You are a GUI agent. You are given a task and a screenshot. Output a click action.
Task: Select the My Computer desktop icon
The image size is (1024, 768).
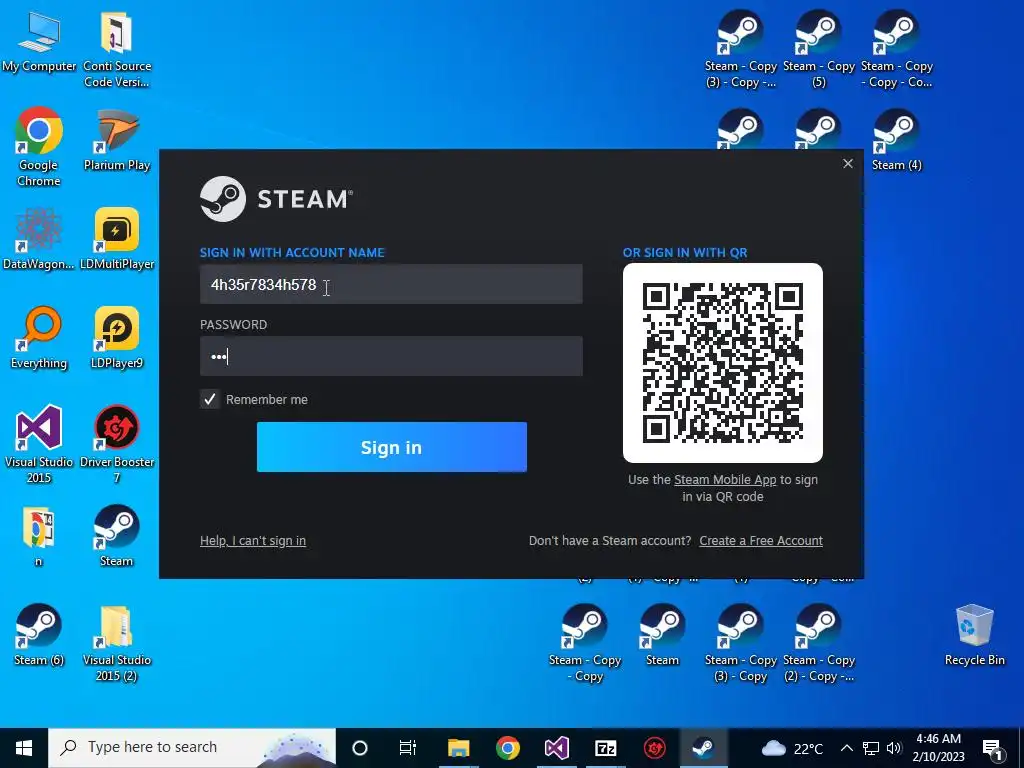tap(39, 42)
